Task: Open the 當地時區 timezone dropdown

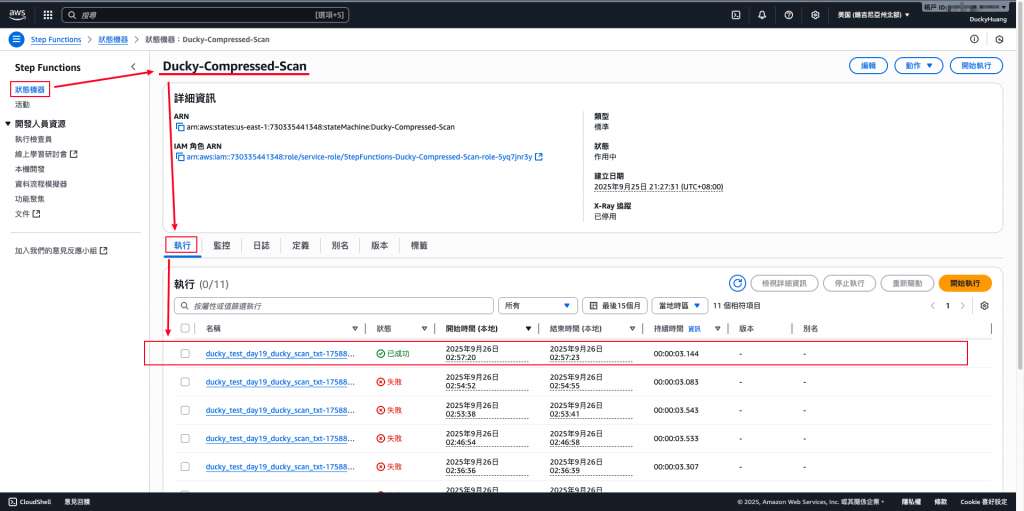Action: coord(680,305)
